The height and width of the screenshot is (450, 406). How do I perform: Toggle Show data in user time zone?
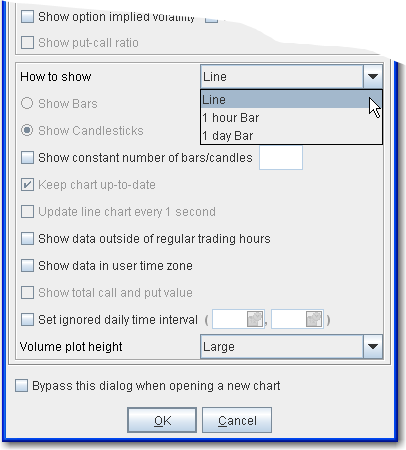(x=27, y=266)
